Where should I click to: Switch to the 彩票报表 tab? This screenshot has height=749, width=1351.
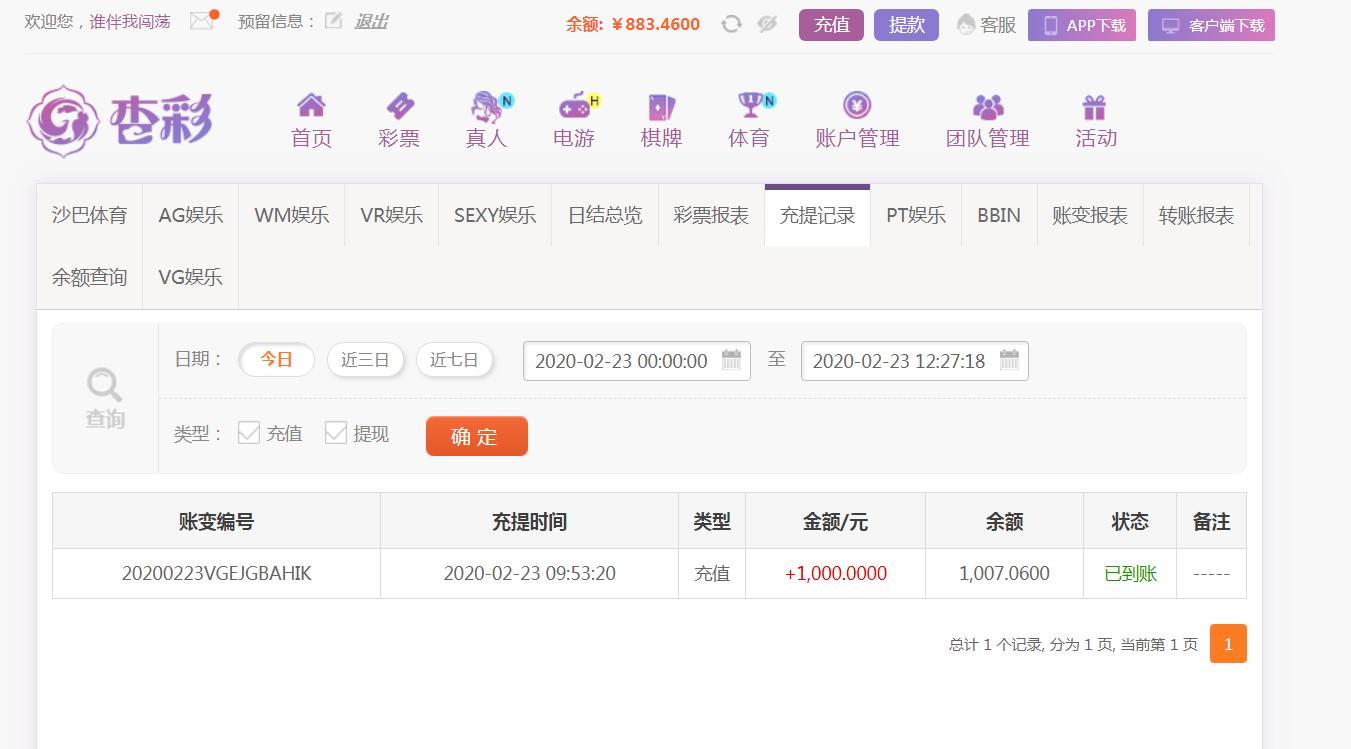(711, 215)
